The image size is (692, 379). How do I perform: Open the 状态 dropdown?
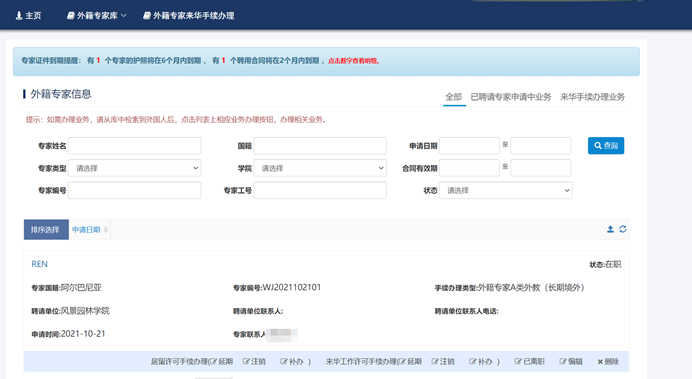click(x=506, y=190)
